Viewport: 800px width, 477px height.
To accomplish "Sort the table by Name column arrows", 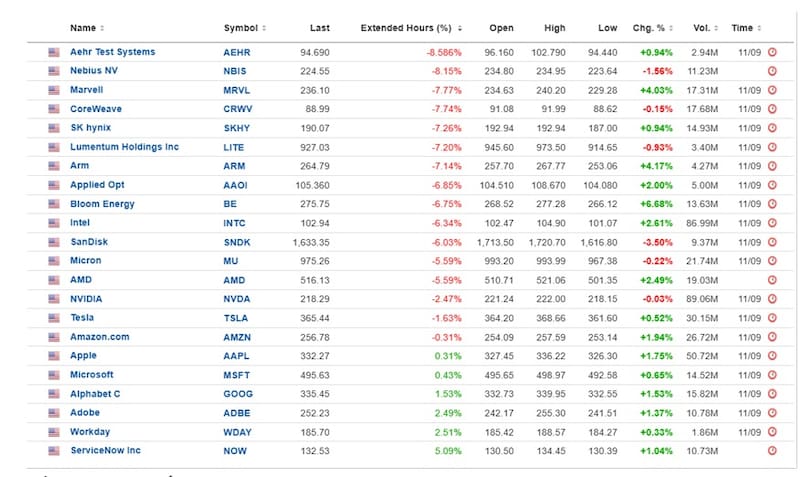I will [x=102, y=28].
